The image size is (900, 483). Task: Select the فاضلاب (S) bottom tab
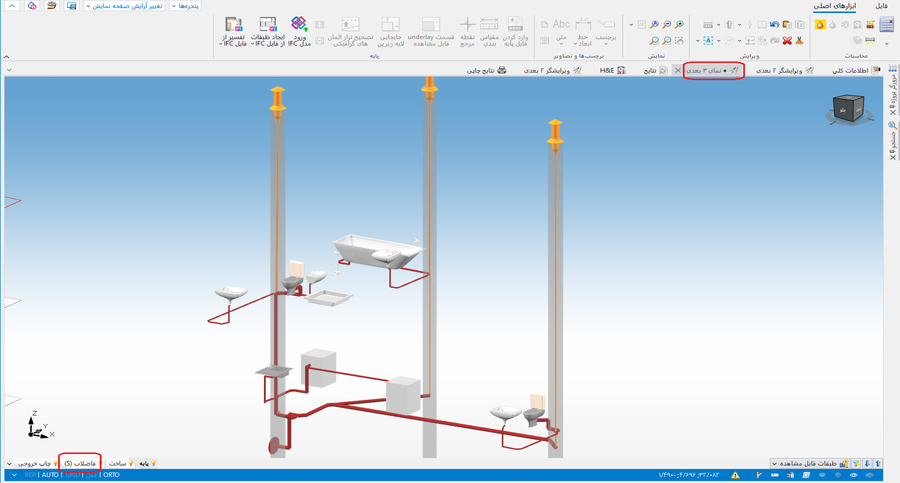pyautogui.click(x=79, y=464)
